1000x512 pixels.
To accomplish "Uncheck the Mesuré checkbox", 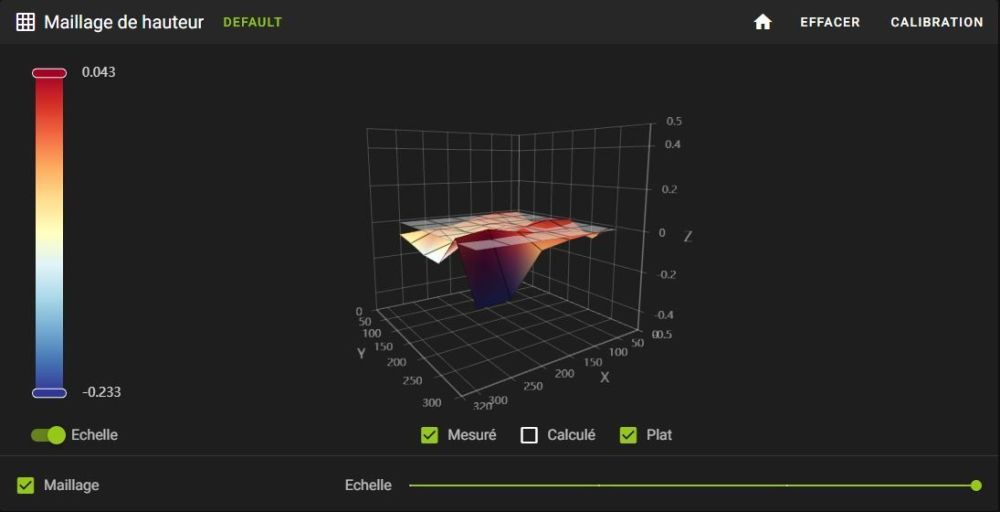I will pyautogui.click(x=430, y=435).
